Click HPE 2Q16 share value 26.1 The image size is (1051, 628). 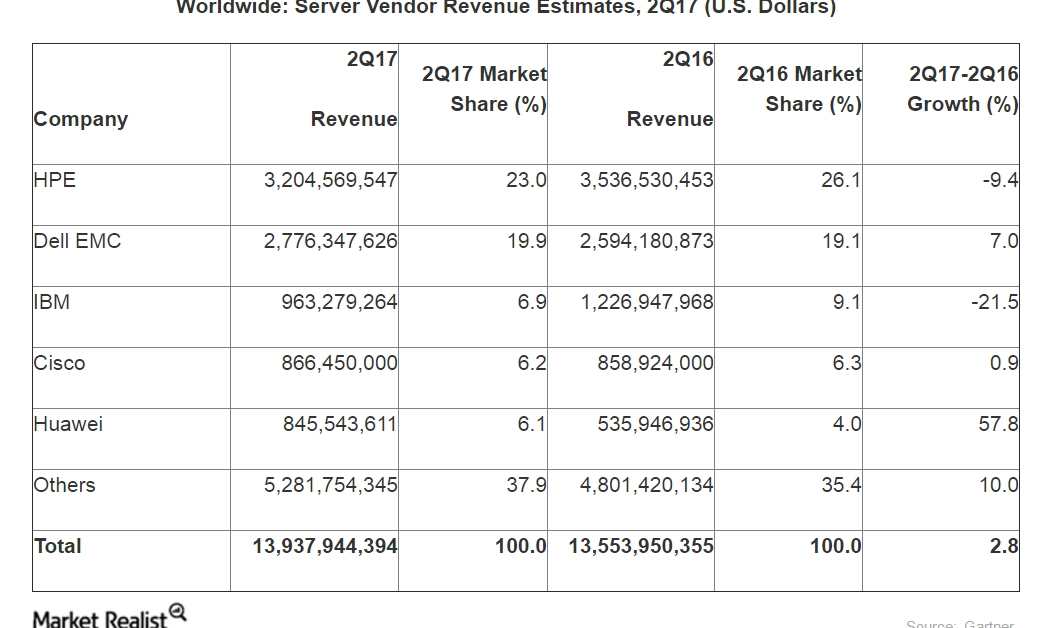point(841,180)
